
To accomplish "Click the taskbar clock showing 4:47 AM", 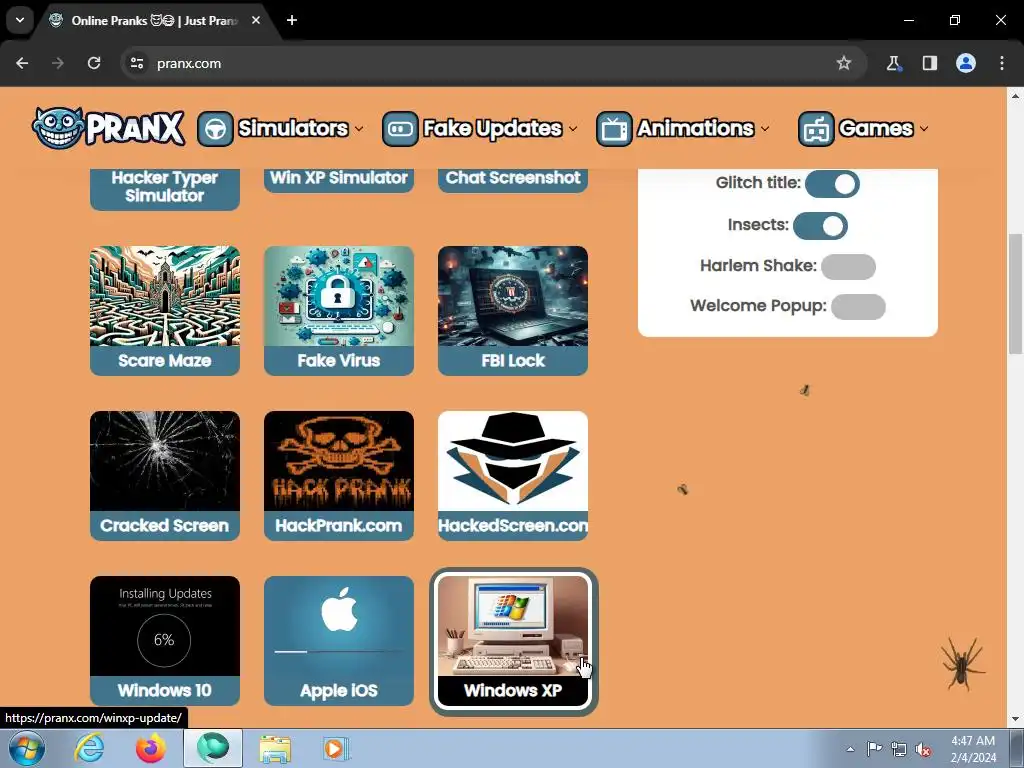I will pyautogui.click(x=973, y=749).
